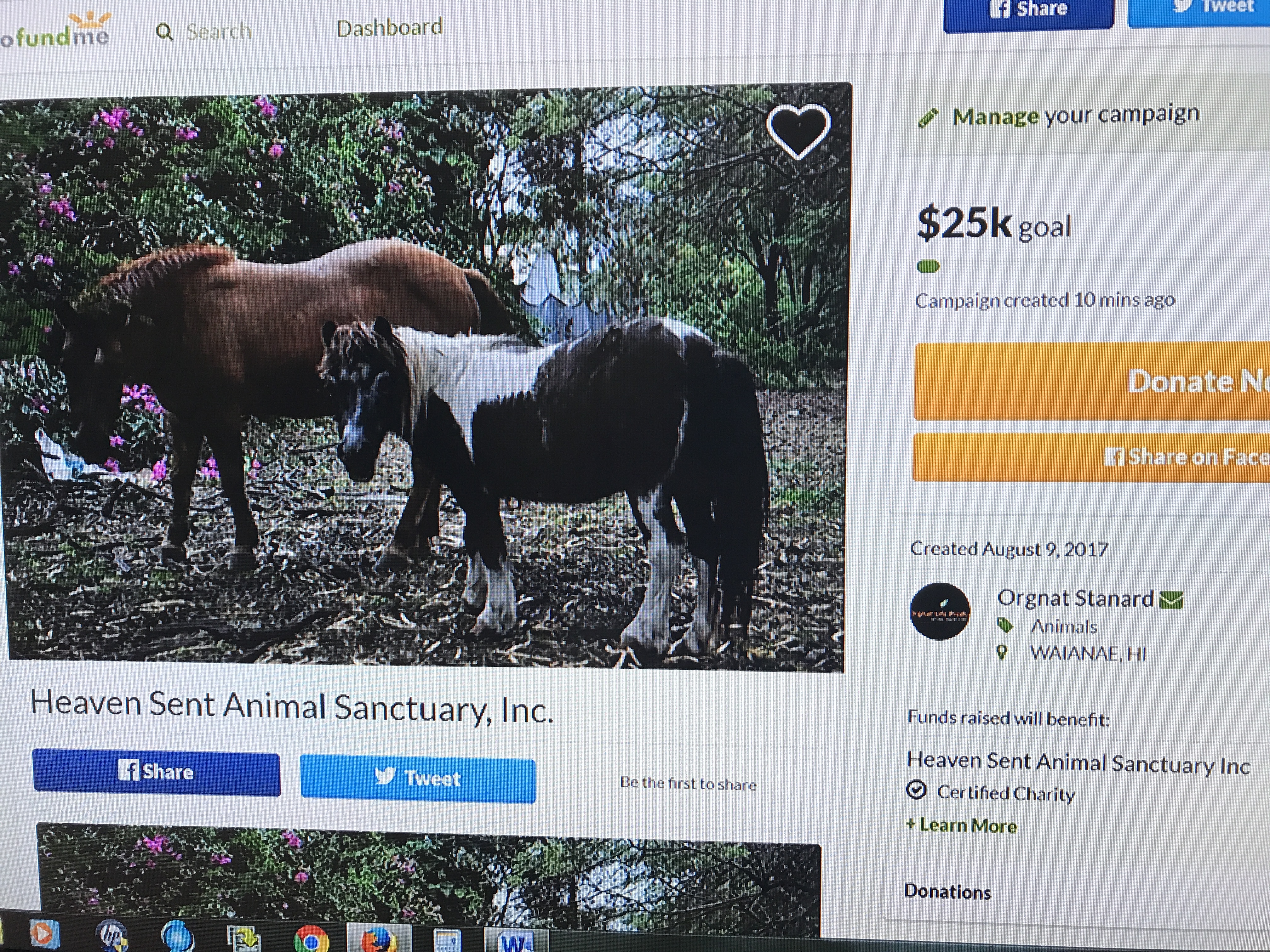Click the pencil Manage campaign icon
Image resolution: width=1270 pixels, height=952 pixels.
(x=927, y=118)
